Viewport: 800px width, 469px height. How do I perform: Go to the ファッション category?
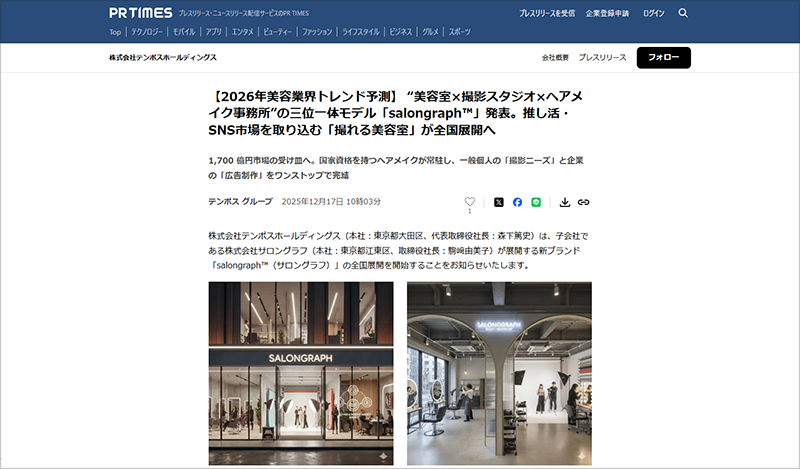317,32
